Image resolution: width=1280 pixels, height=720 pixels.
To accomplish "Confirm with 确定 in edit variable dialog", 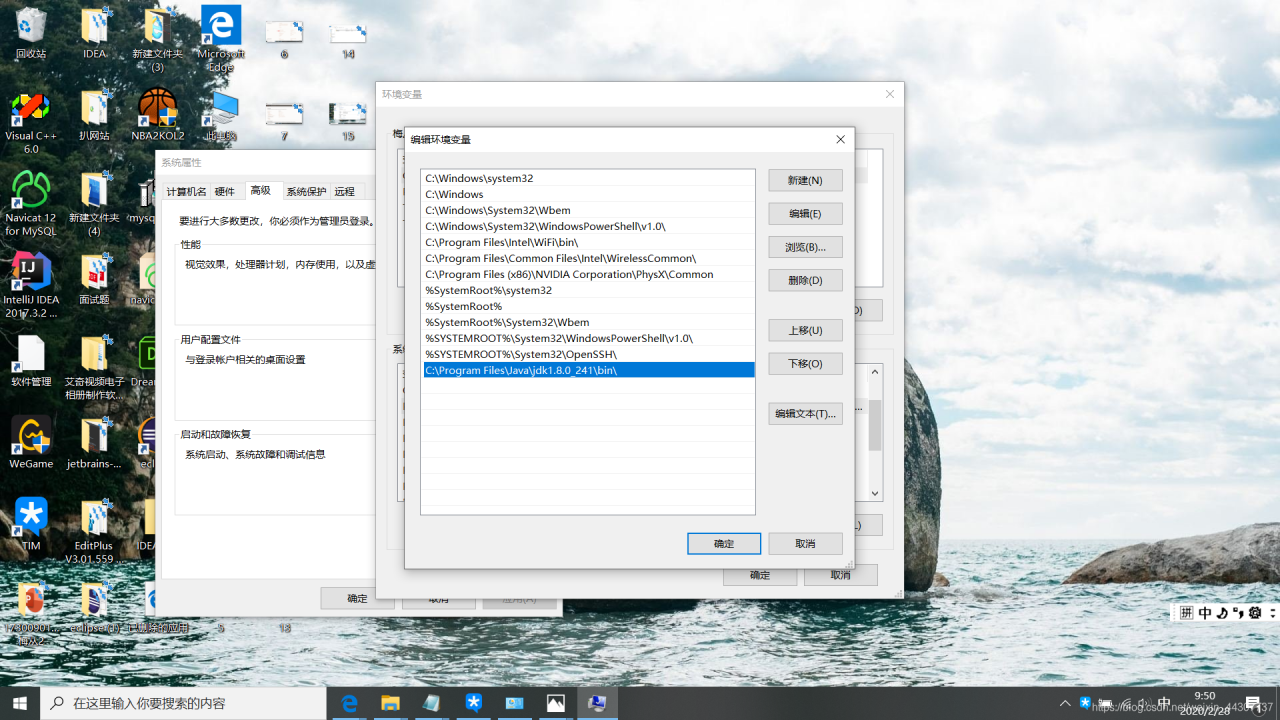I will pos(724,543).
